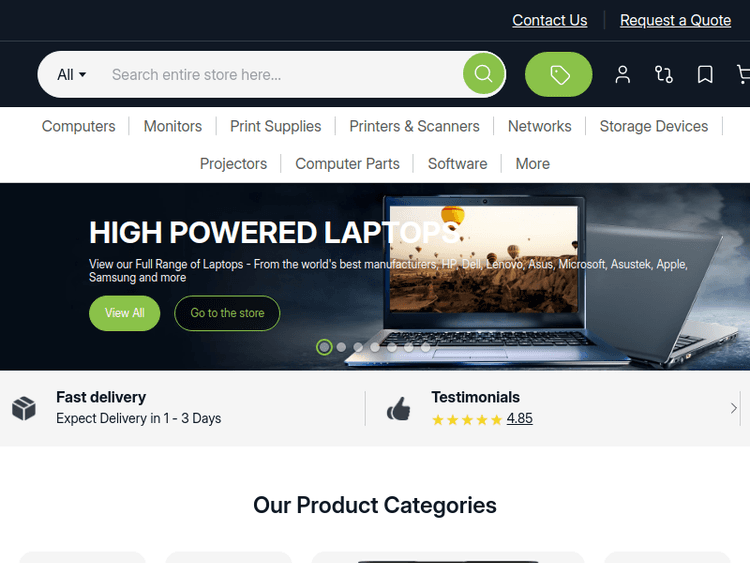Expand the All category search dropdown
Image resolution: width=750 pixels, height=563 pixels.
71,75
